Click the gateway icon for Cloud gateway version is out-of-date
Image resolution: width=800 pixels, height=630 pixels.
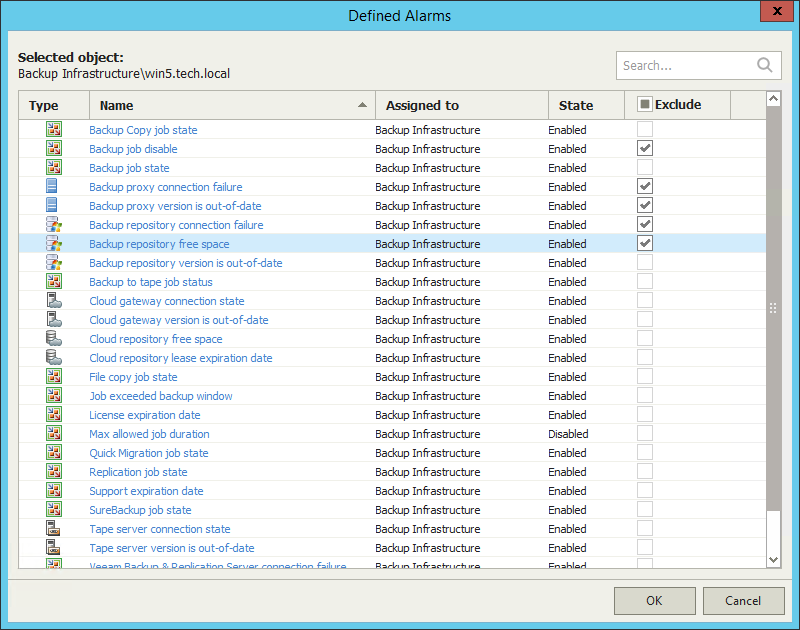tap(54, 319)
